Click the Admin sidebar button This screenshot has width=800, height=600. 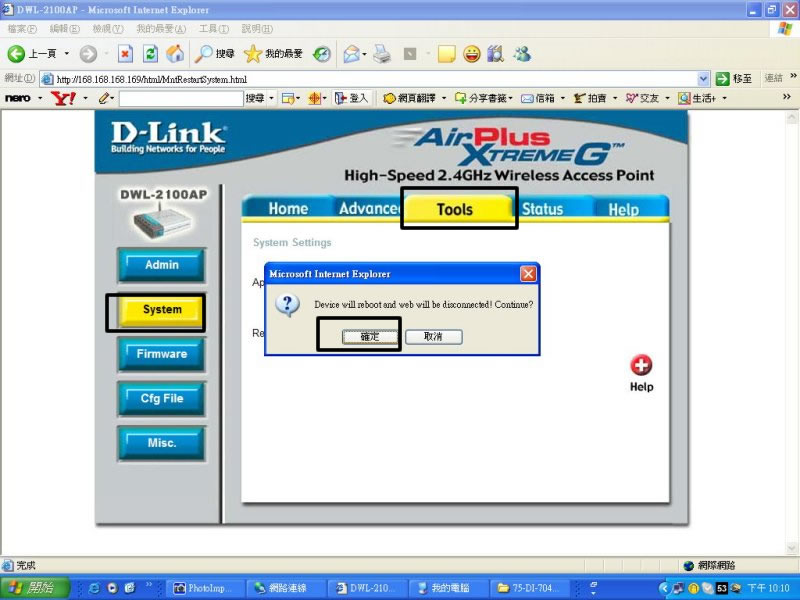[x=162, y=265]
